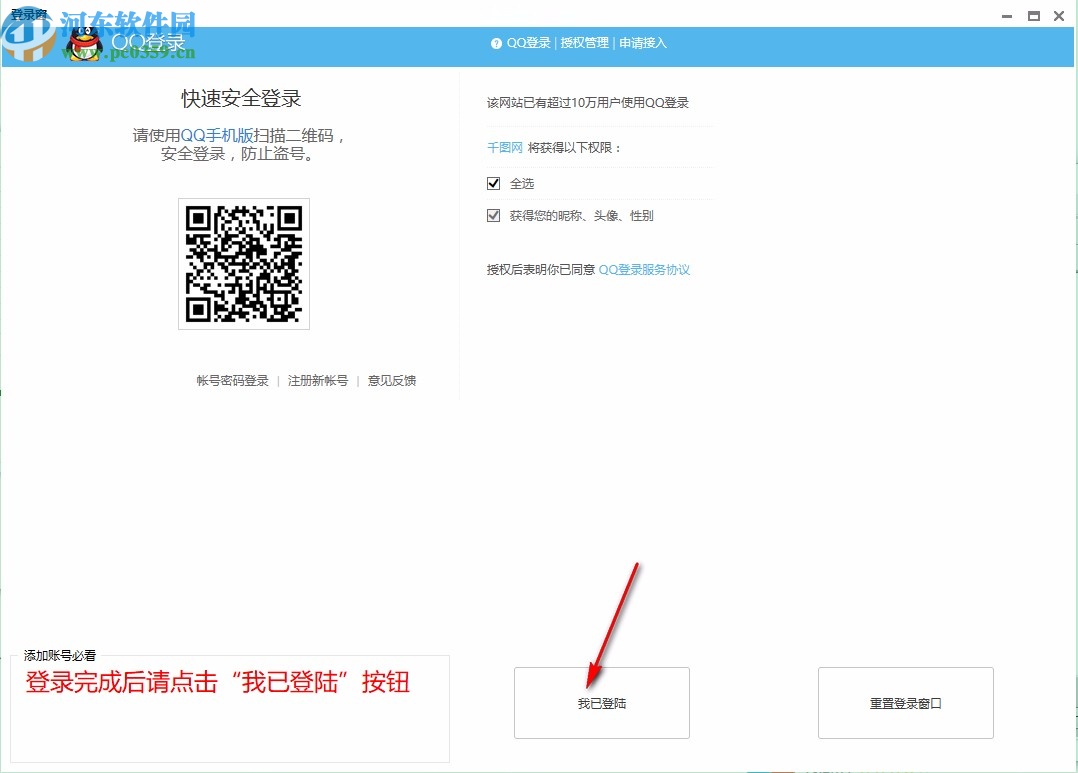
Task: Click the 我已登陆 button
Action: [x=601, y=702]
